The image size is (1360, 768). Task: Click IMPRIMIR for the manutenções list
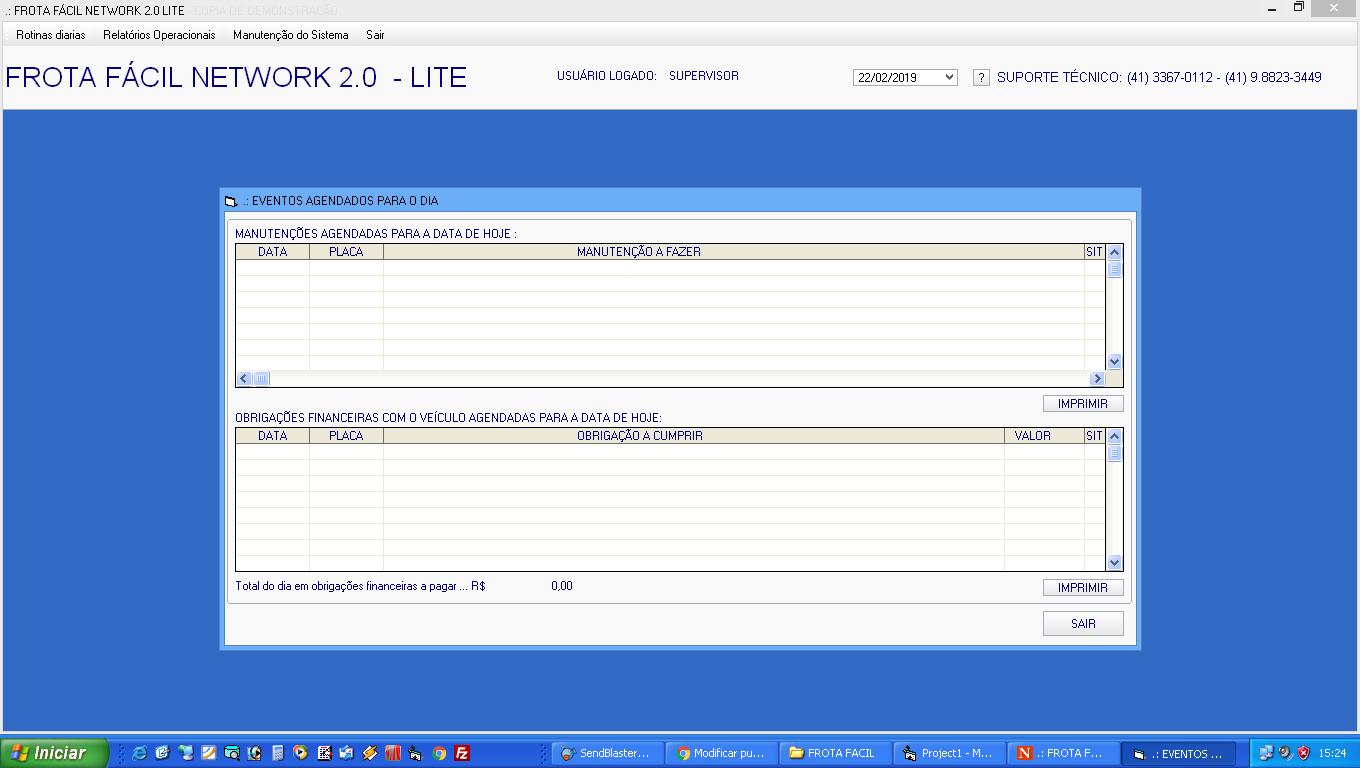click(1083, 403)
